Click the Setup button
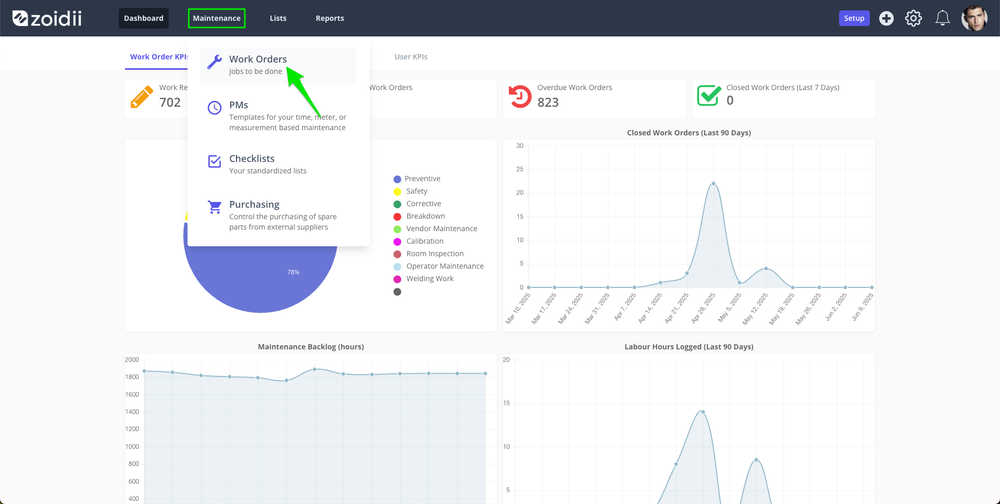 coord(854,19)
